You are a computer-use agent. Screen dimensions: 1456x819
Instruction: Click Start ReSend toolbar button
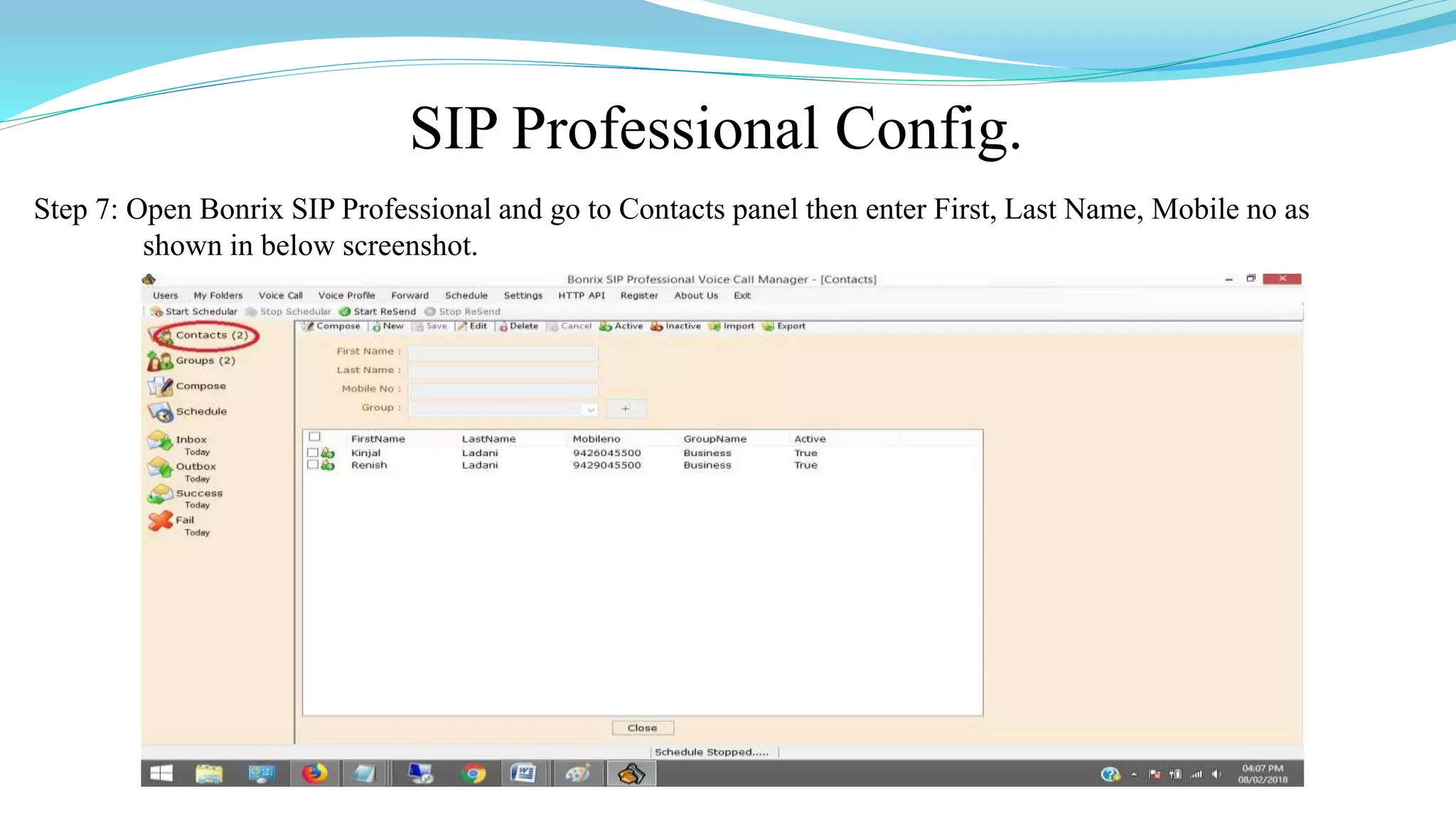pyautogui.click(x=378, y=311)
